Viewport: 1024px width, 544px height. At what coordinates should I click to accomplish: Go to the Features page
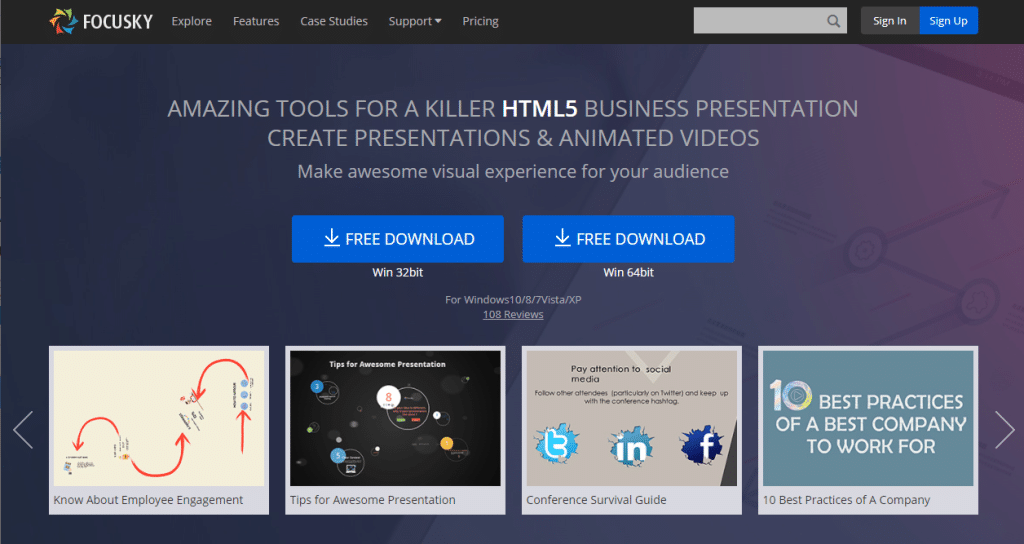[x=256, y=21]
